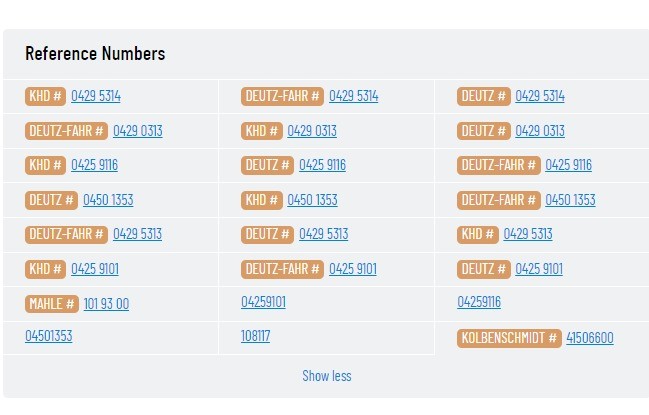Screen dimensions: 649x415
Task: Click the unlabeled 04259101 reference link
Action: [263, 302]
